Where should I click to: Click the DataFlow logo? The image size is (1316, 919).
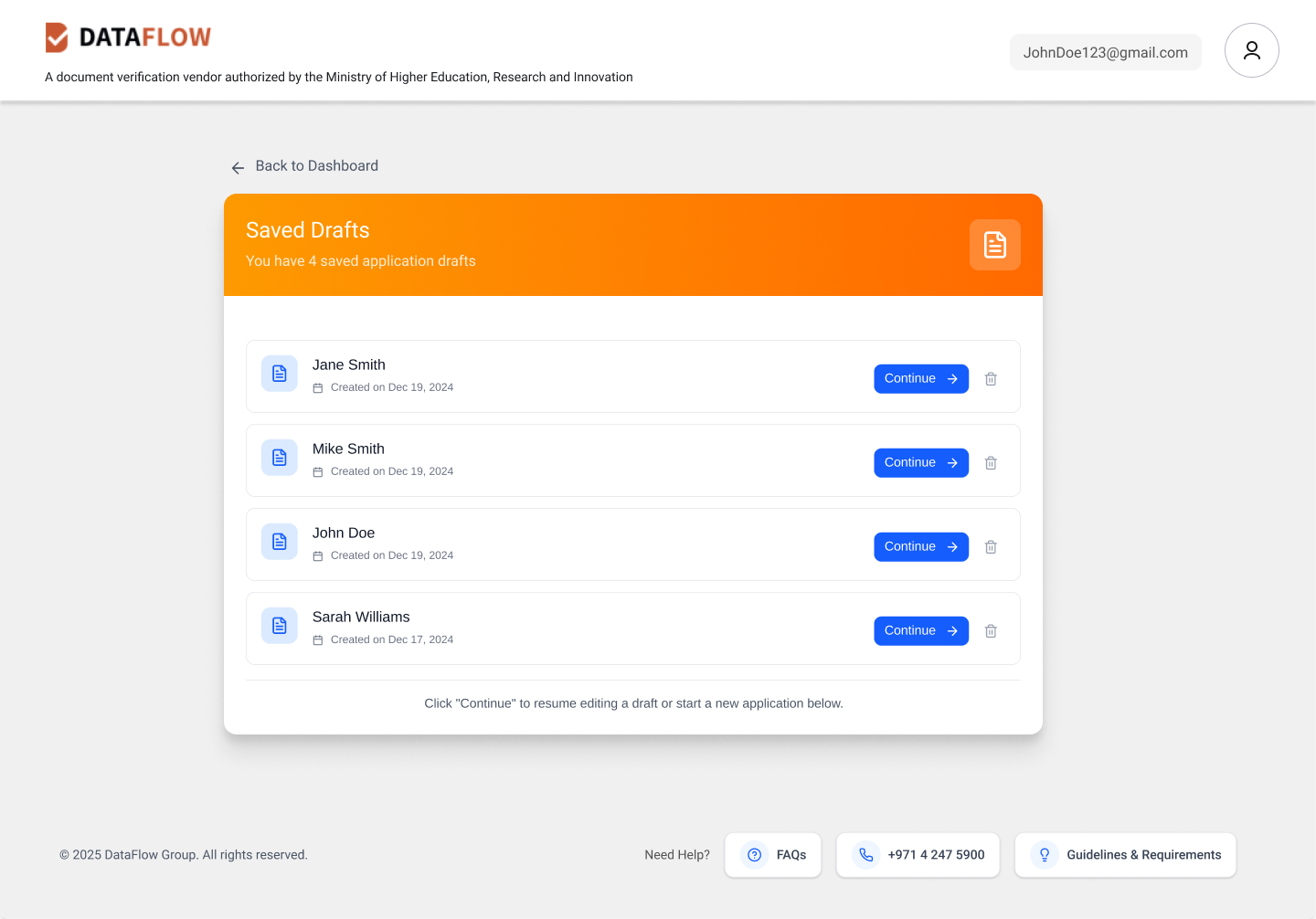tap(128, 37)
